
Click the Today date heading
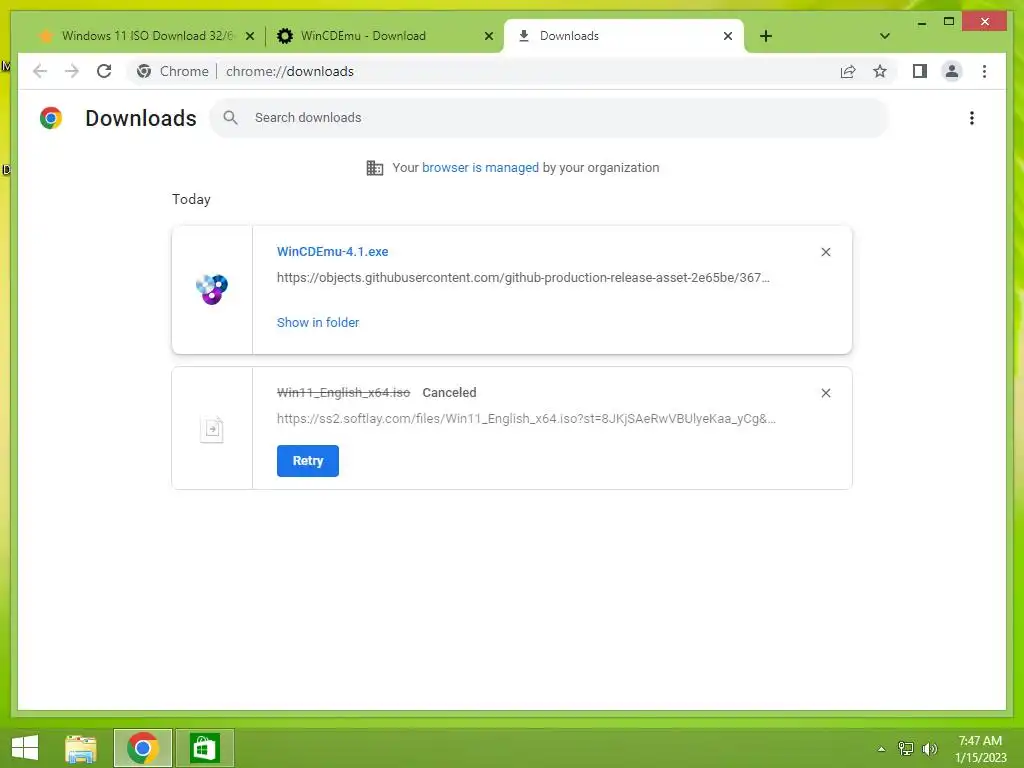pyautogui.click(x=191, y=200)
